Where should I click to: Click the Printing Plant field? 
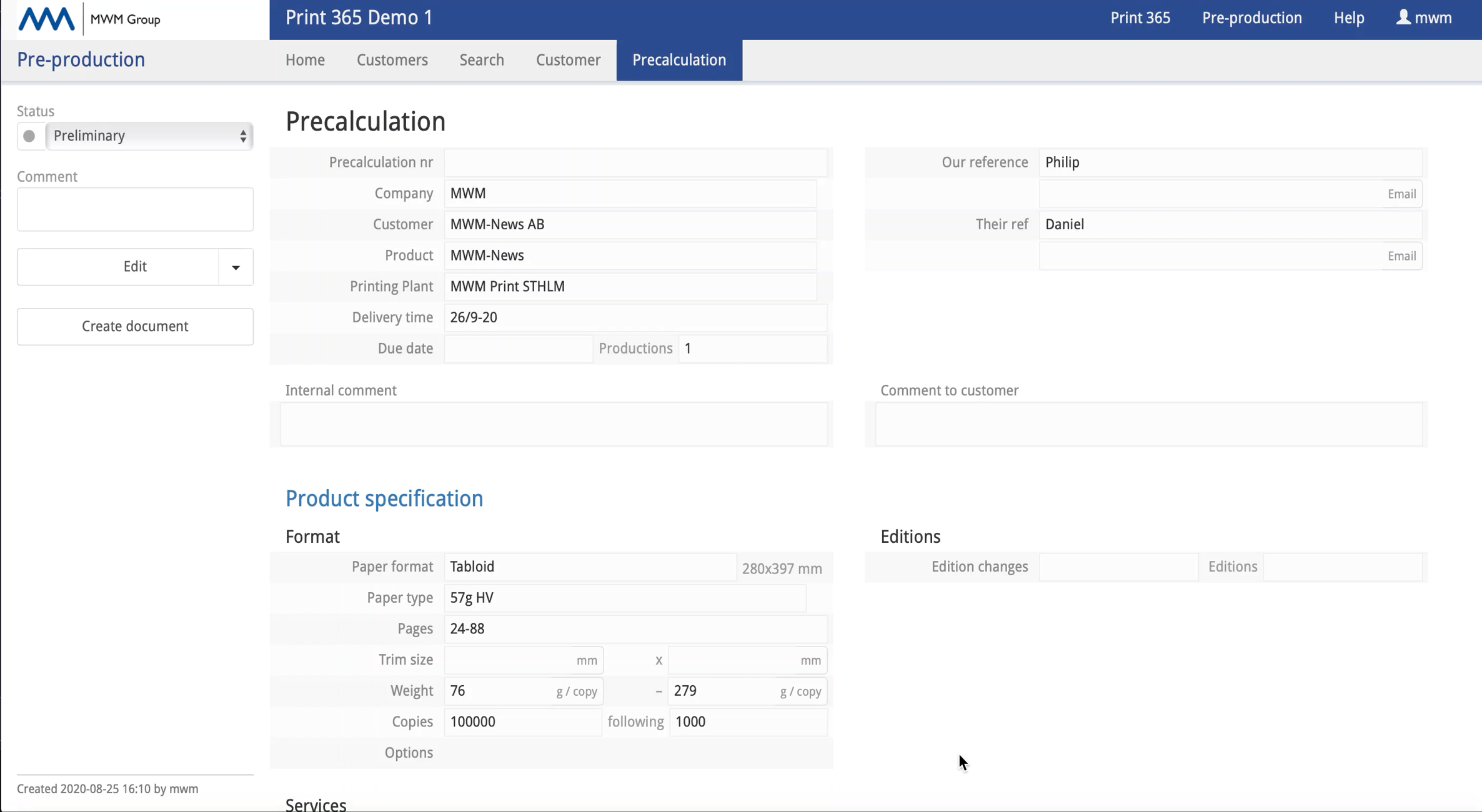pyautogui.click(x=630, y=287)
